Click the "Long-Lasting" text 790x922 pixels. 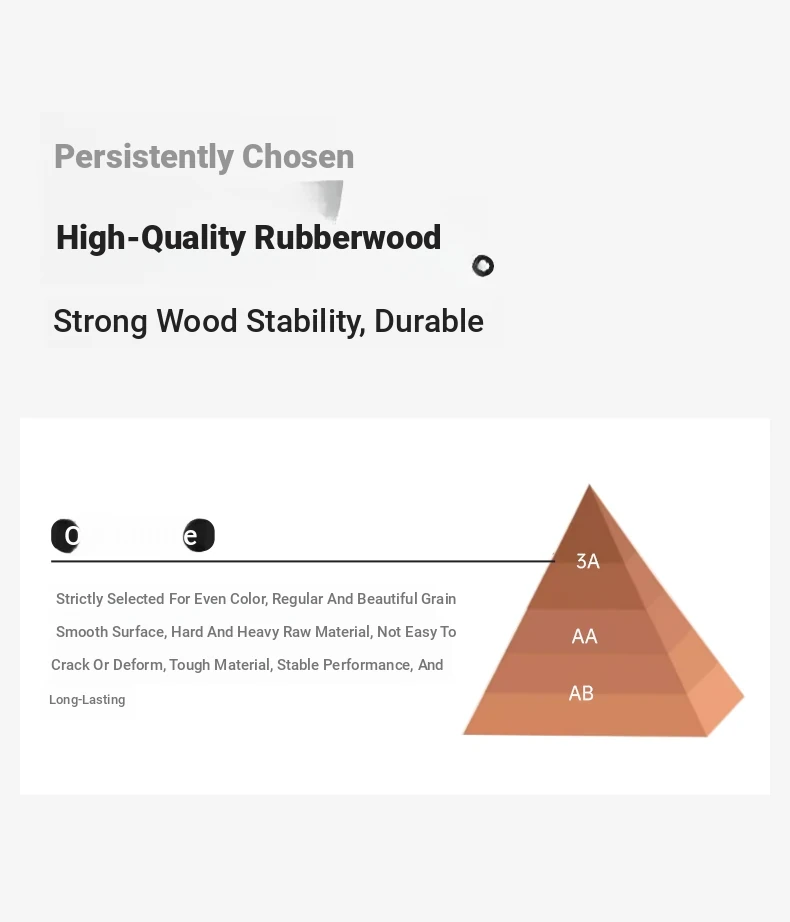(87, 700)
